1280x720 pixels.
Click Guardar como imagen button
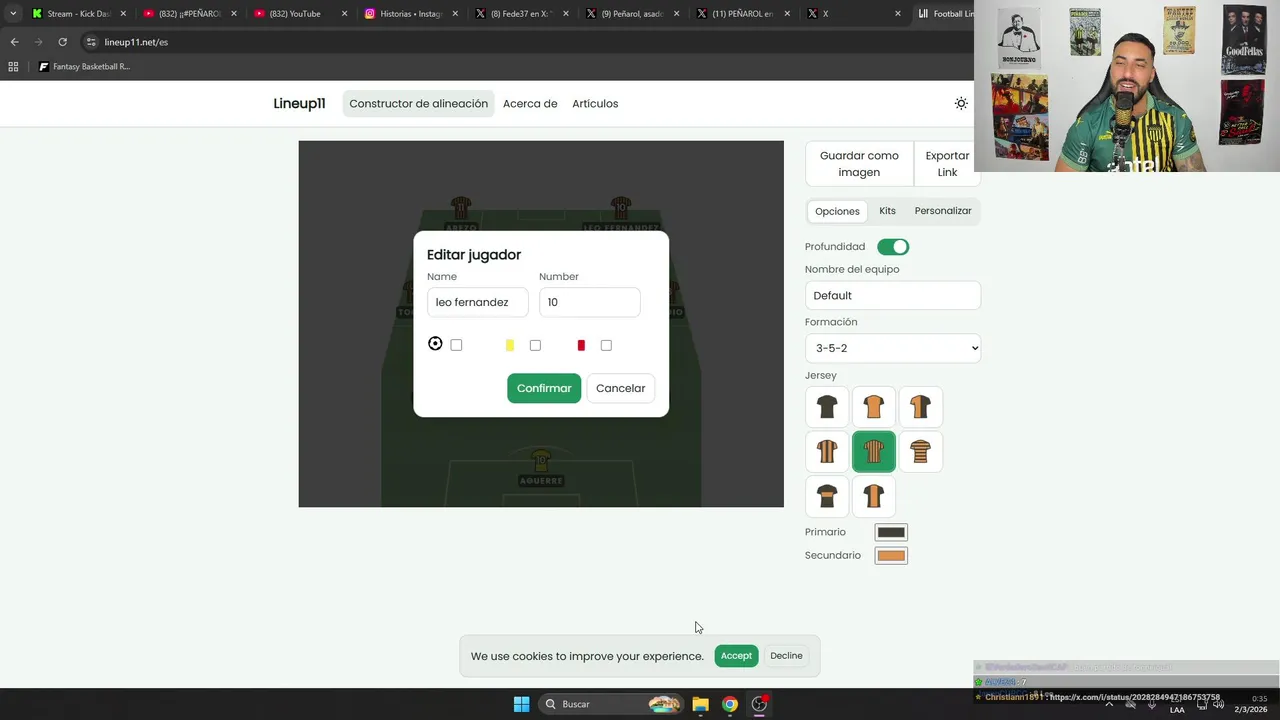859,164
